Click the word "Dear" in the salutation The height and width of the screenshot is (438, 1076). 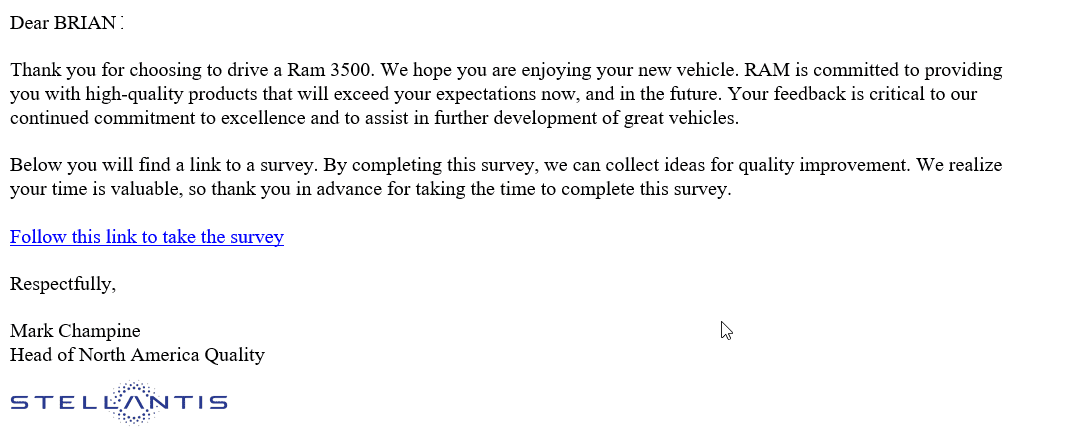pyautogui.click(x=30, y=23)
